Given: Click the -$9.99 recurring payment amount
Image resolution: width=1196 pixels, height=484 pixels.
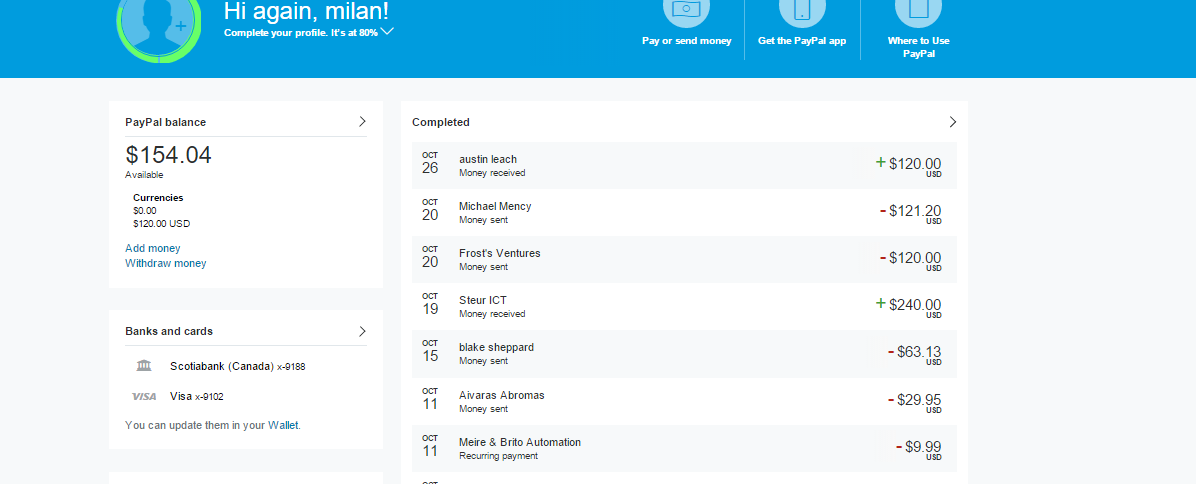Looking at the screenshot, I should tap(918, 447).
